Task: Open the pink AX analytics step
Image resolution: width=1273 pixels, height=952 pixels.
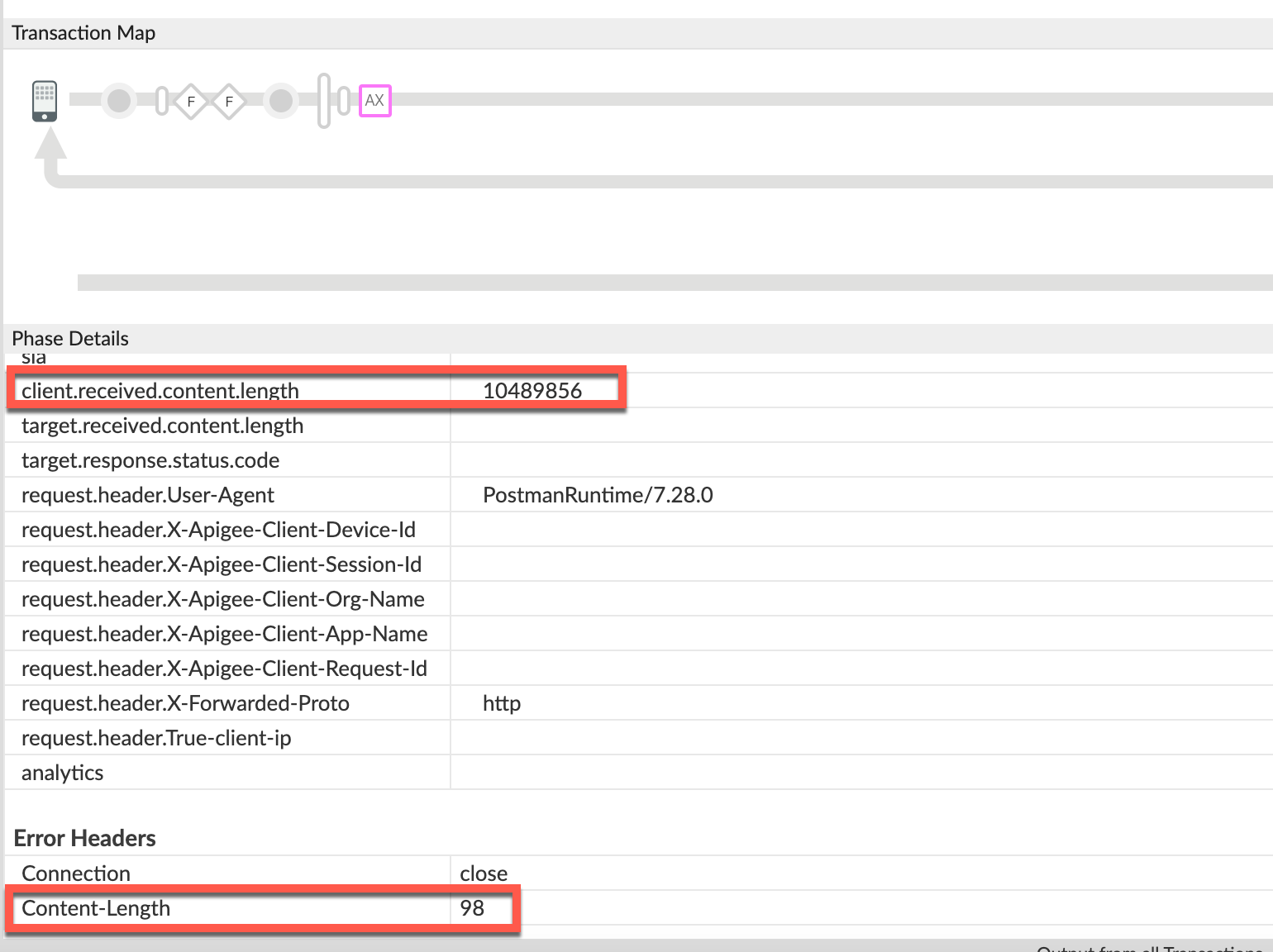Action: click(x=374, y=101)
